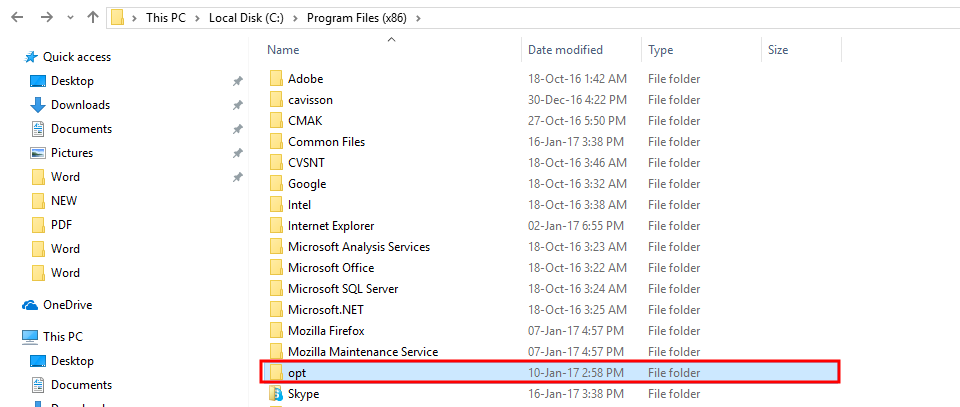Click the Downloads blue arrow icon
Viewport: 960px width, 407px height.
click(x=38, y=105)
